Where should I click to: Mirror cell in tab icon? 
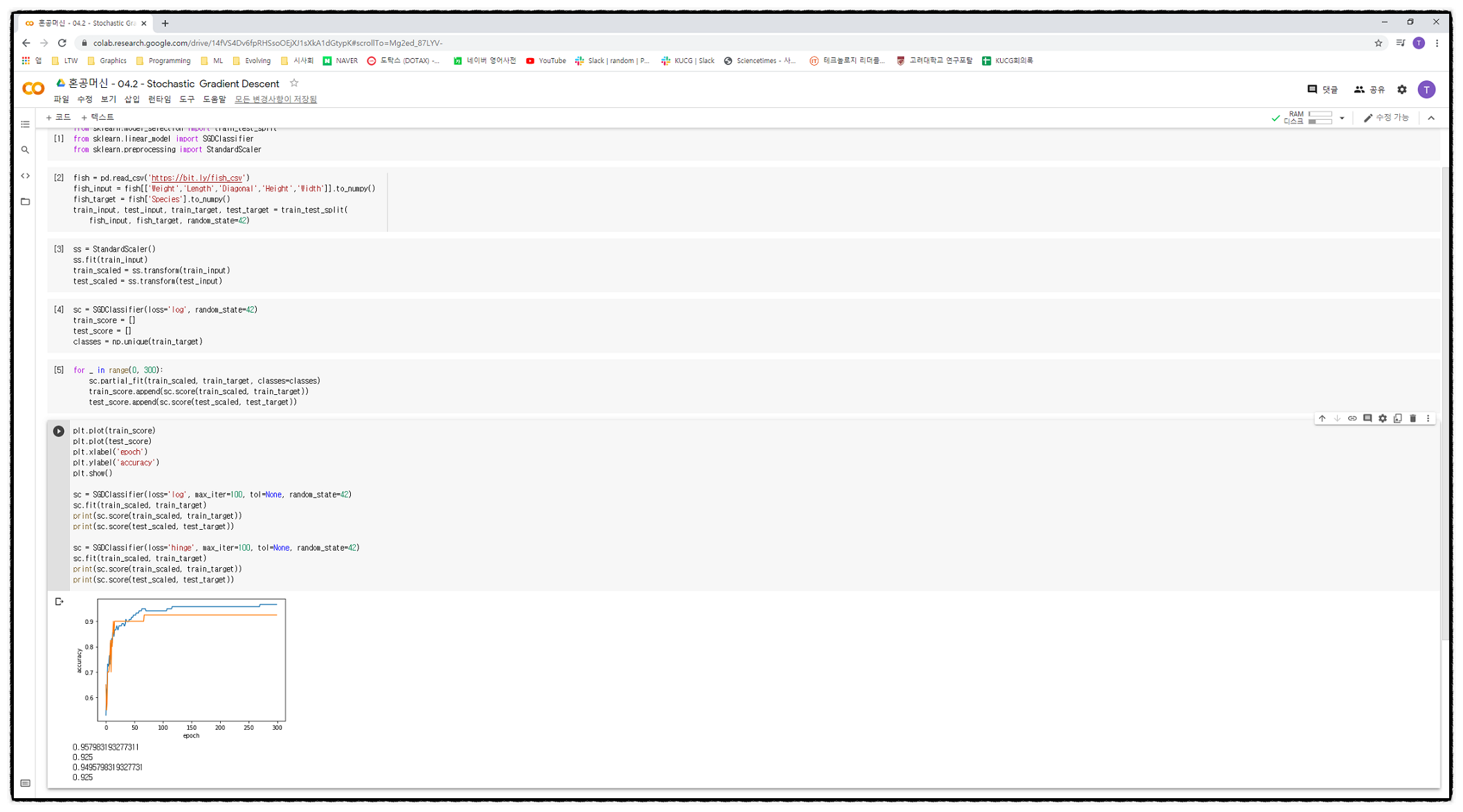1398,418
